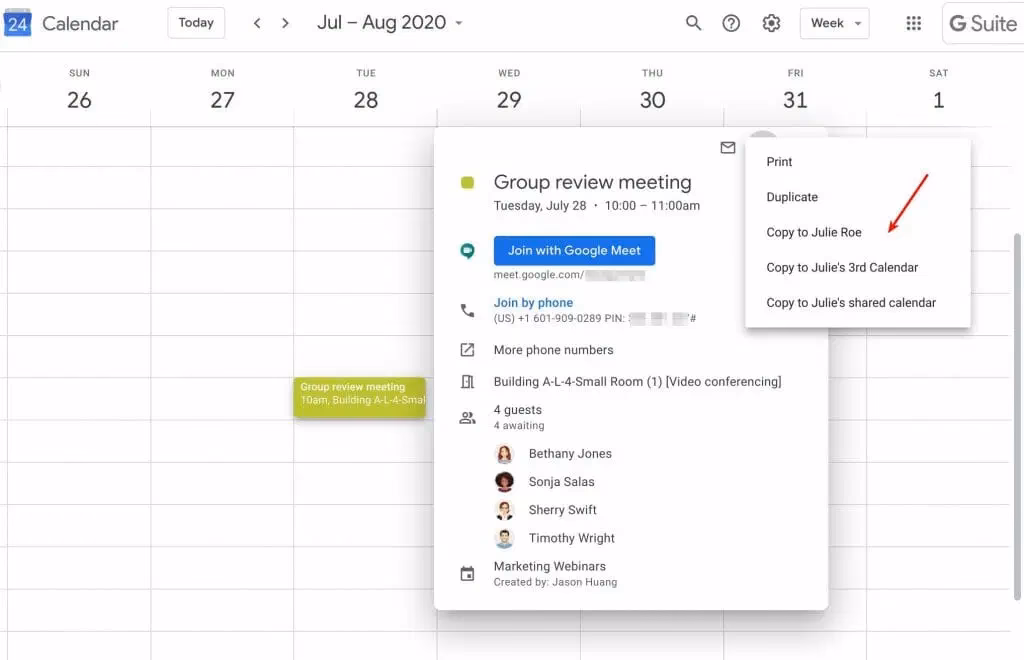
Task: Click the event's yellow-green color square
Action: (467, 183)
